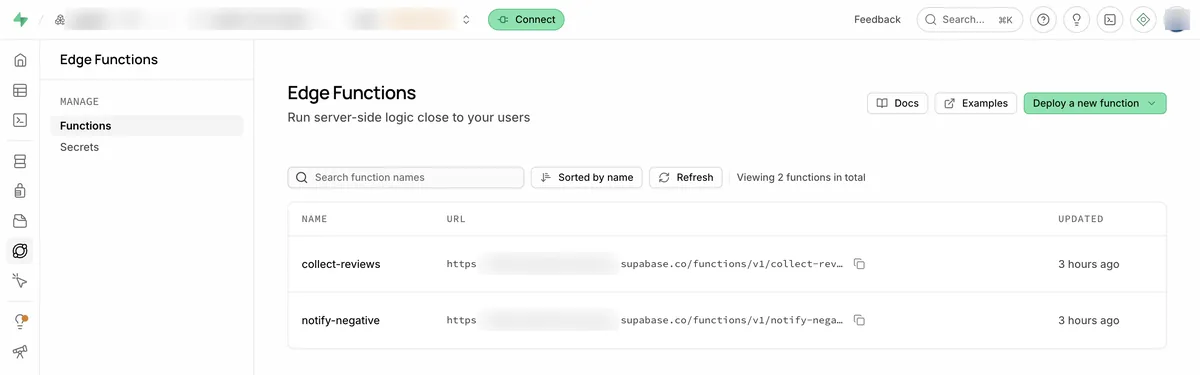Open the notify-negative function row
This screenshot has width=1200, height=375.
727,320
